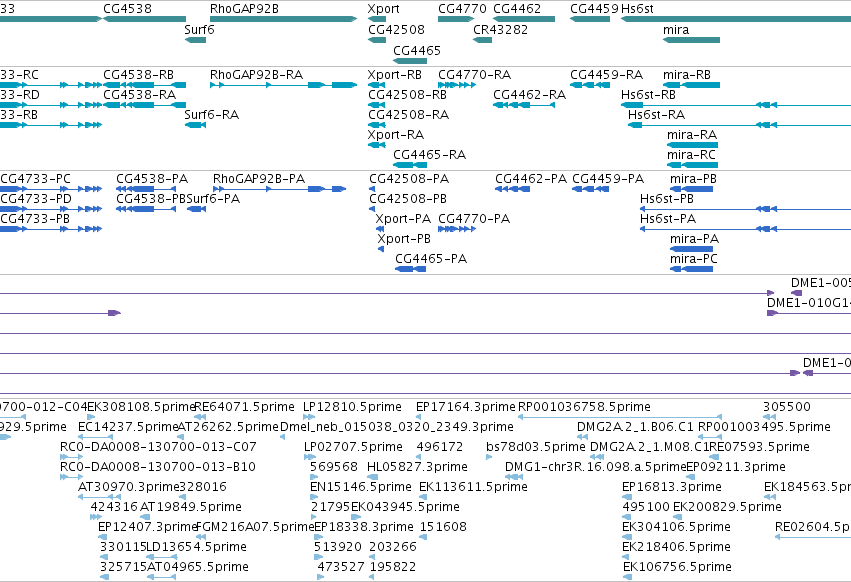Select transcript CG4459-RA label

(x=606, y=74)
